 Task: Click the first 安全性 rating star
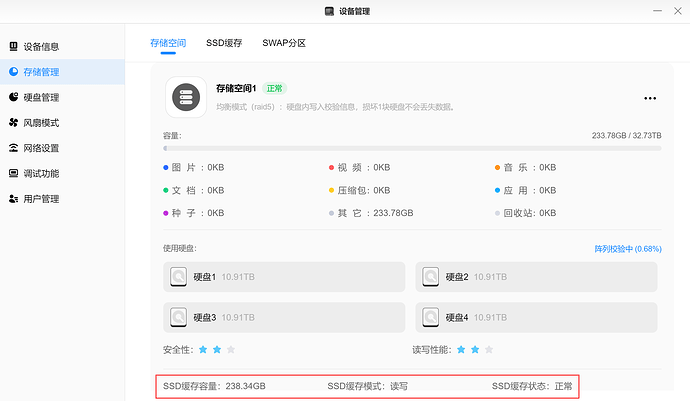(203, 350)
